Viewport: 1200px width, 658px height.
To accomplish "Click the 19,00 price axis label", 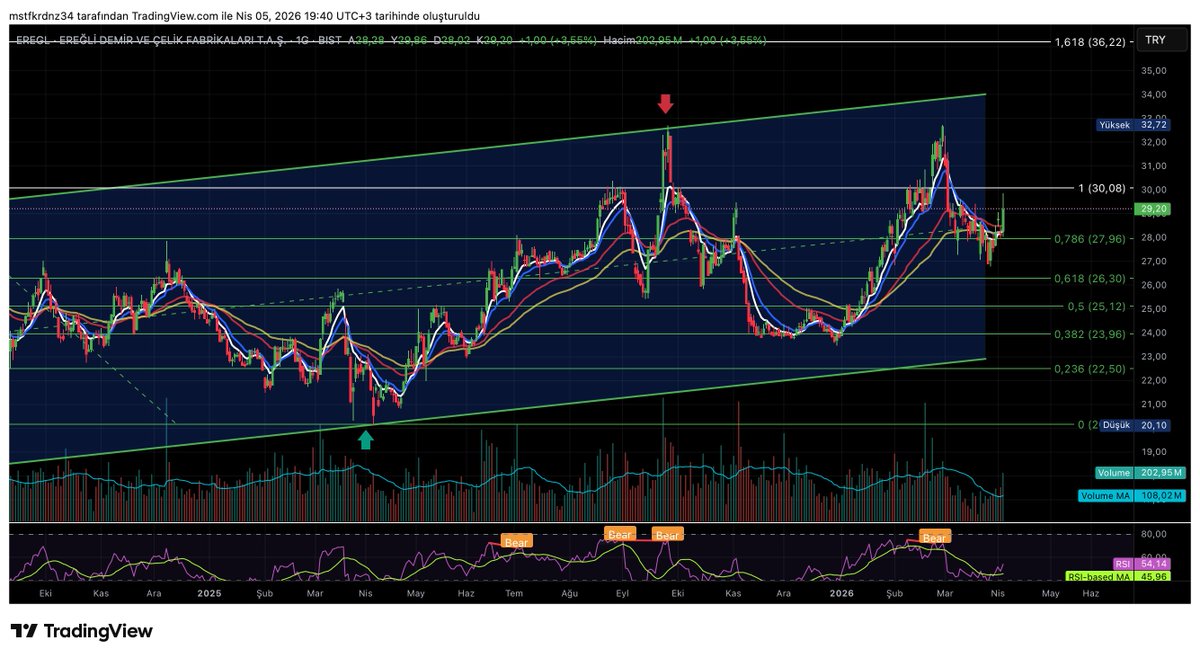I will pos(1154,452).
